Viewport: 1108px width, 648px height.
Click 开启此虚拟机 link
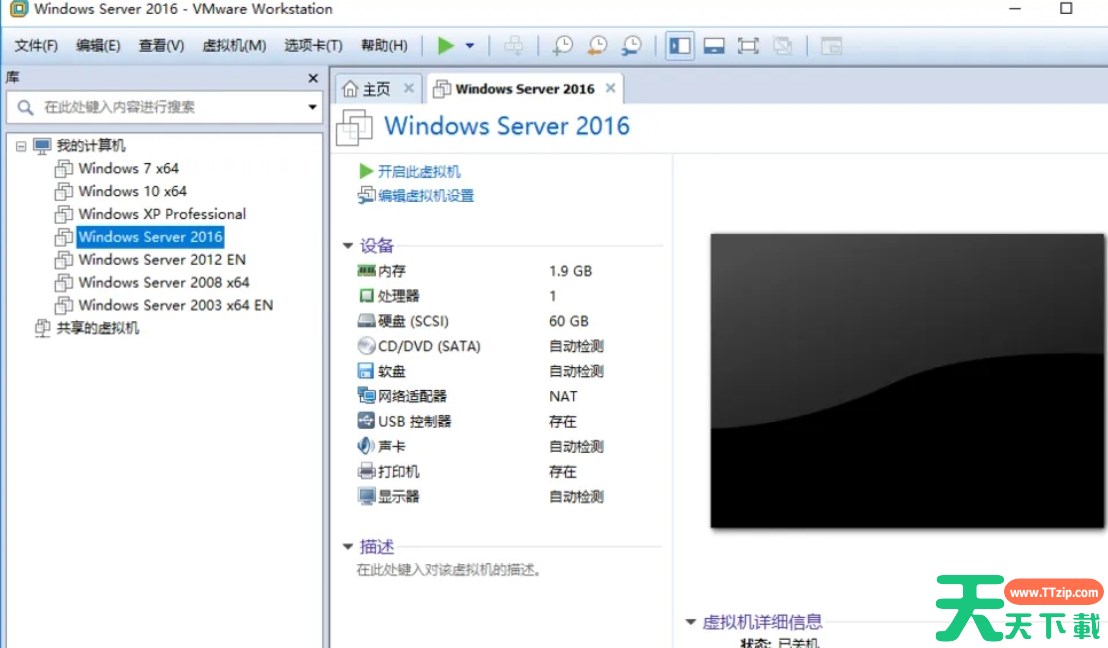418,171
